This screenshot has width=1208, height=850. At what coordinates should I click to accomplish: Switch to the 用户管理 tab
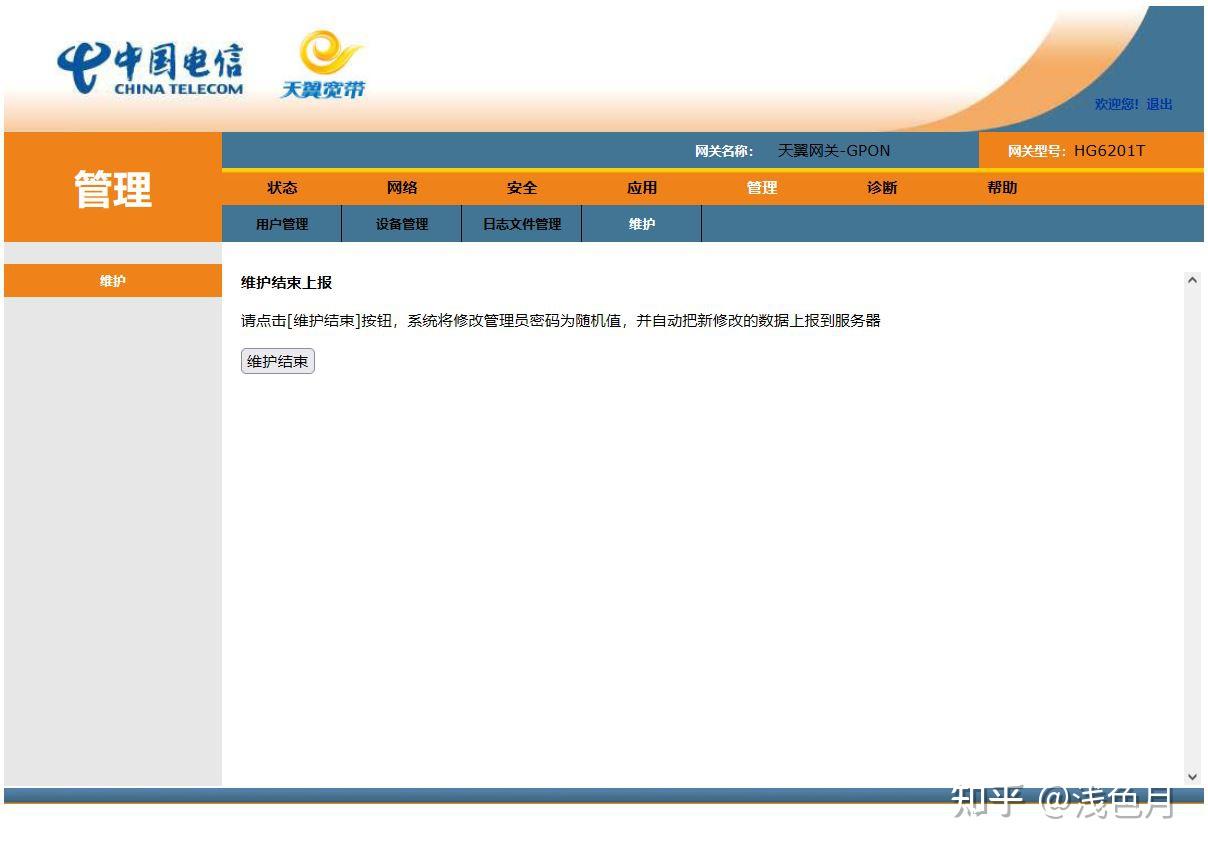point(282,224)
